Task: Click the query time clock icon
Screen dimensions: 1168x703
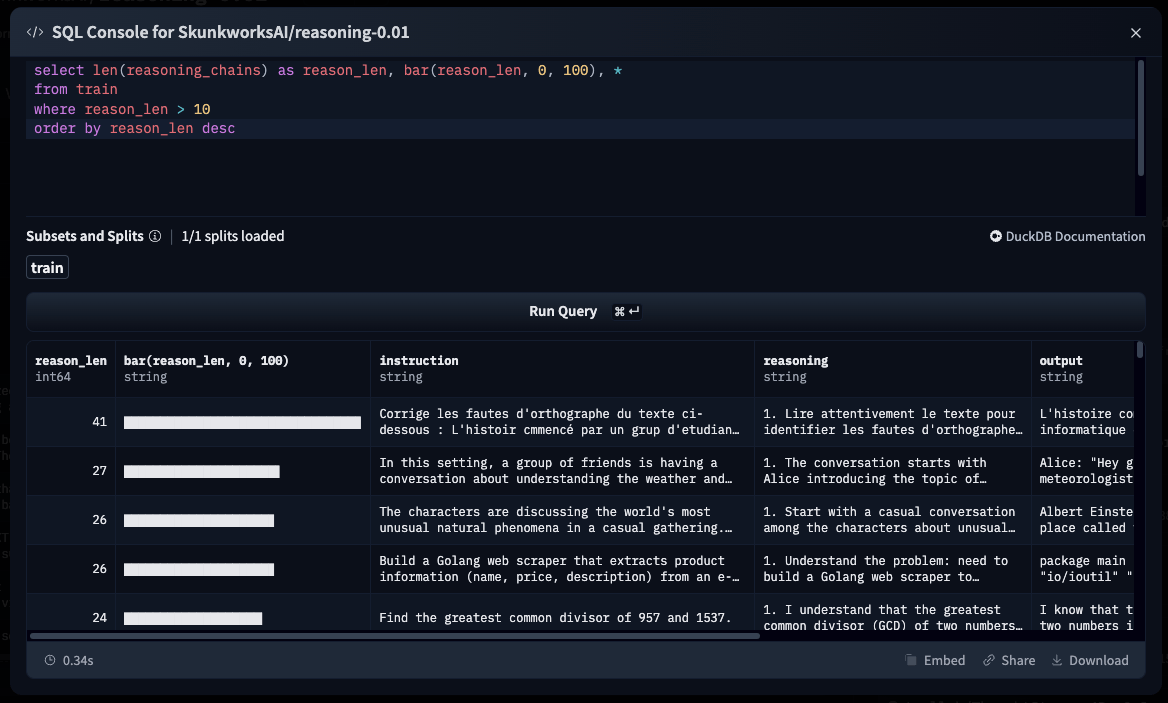Action: [x=50, y=660]
